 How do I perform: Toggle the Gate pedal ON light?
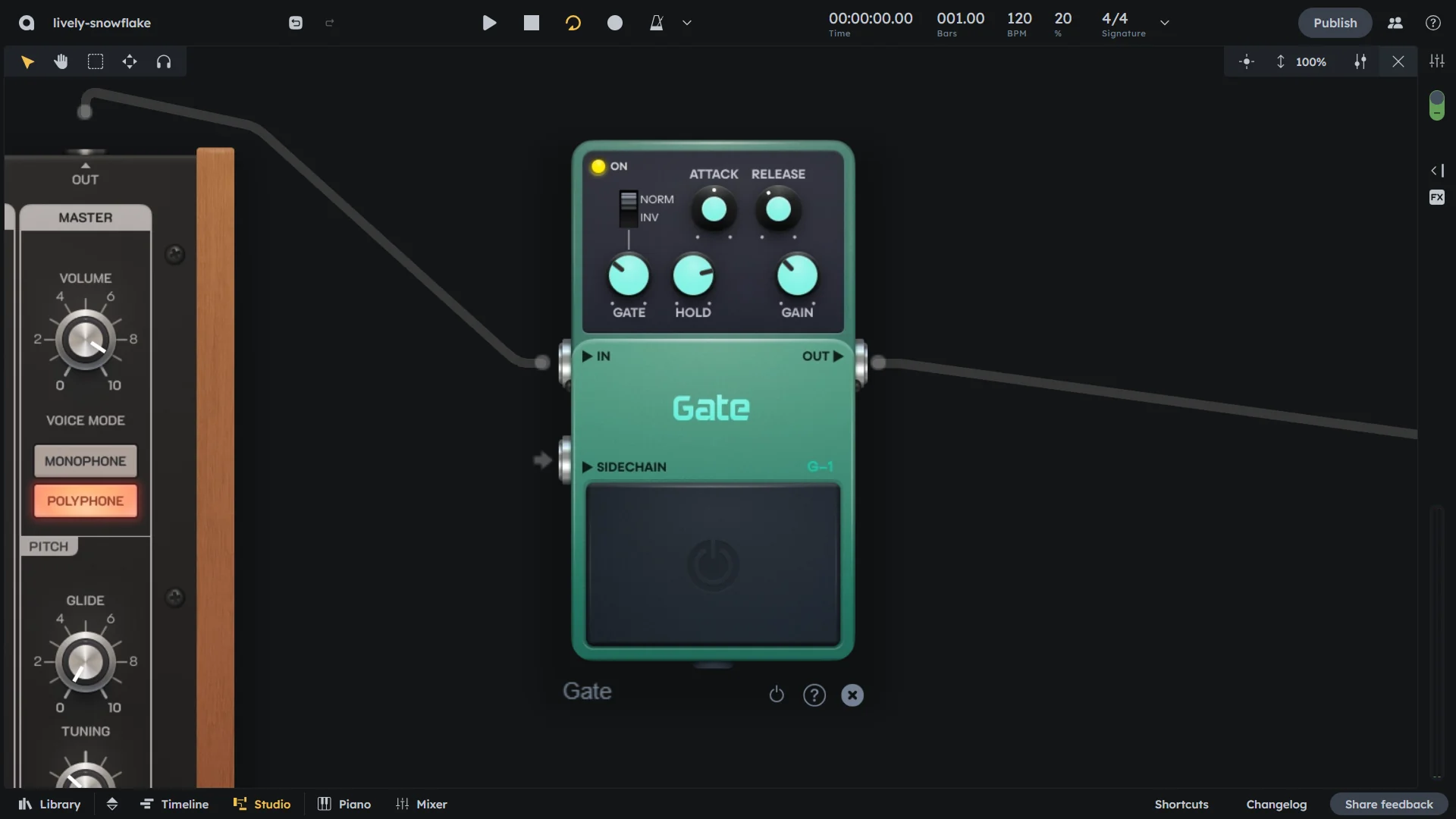pos(598,166)
